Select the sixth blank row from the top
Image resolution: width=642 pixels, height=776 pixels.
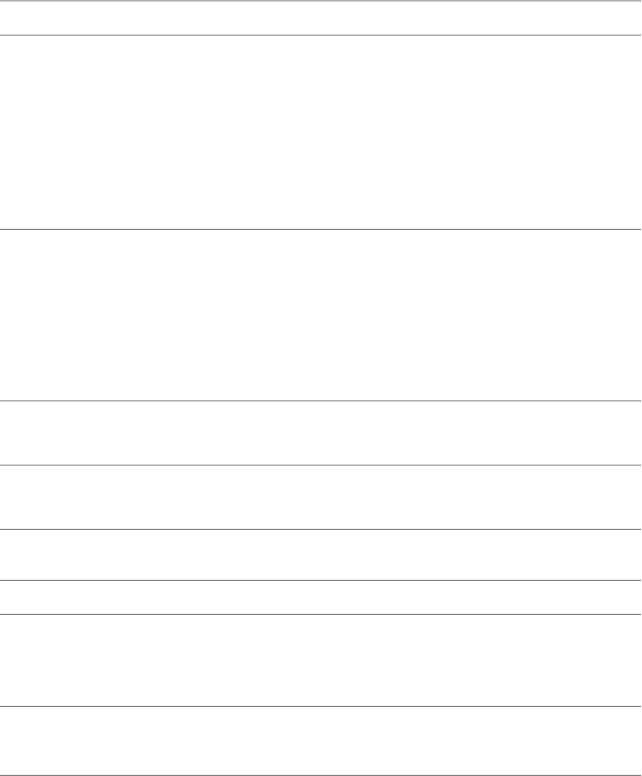(320, 555)
